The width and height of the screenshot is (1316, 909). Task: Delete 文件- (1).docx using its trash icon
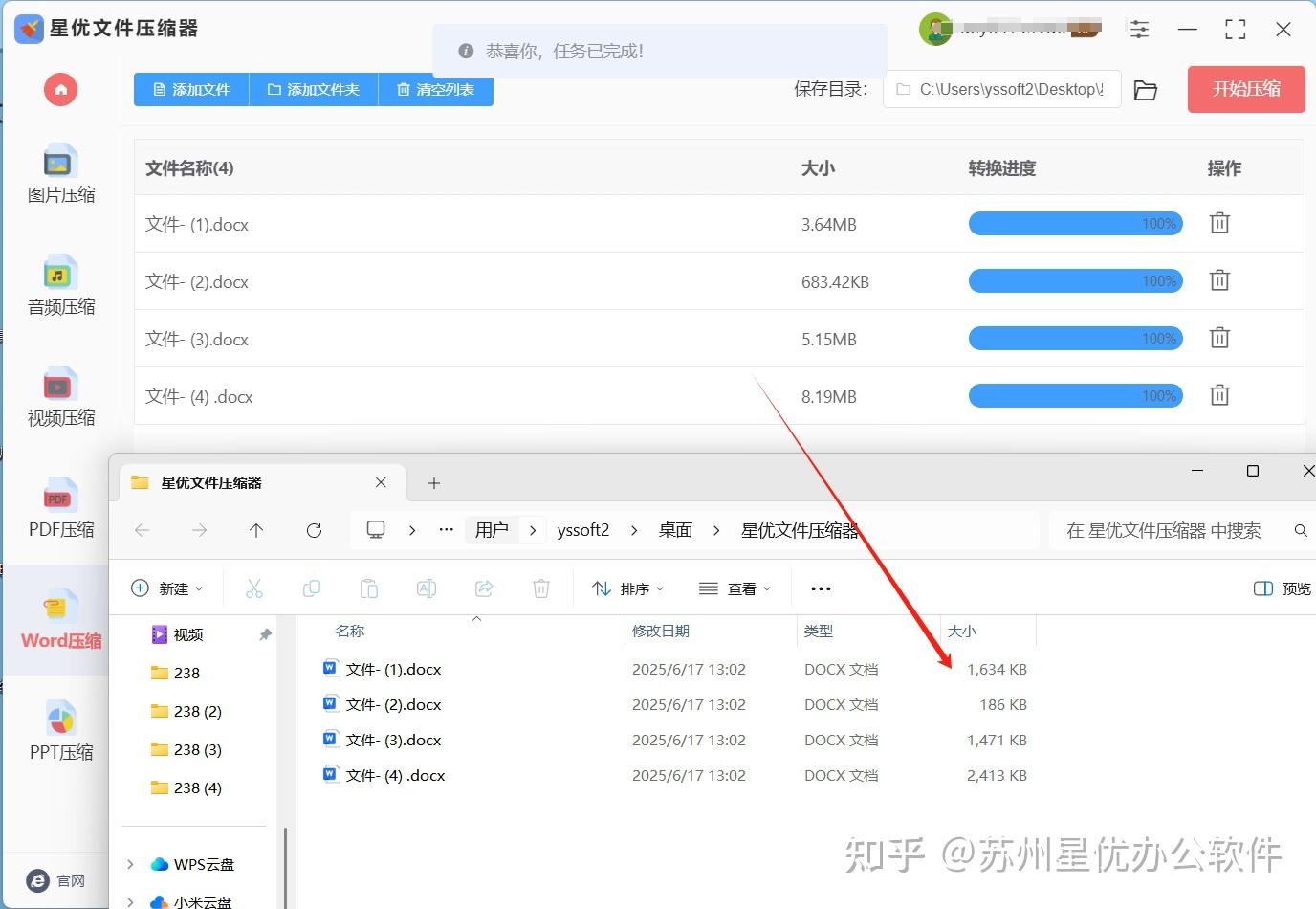tap(1219, 224)
